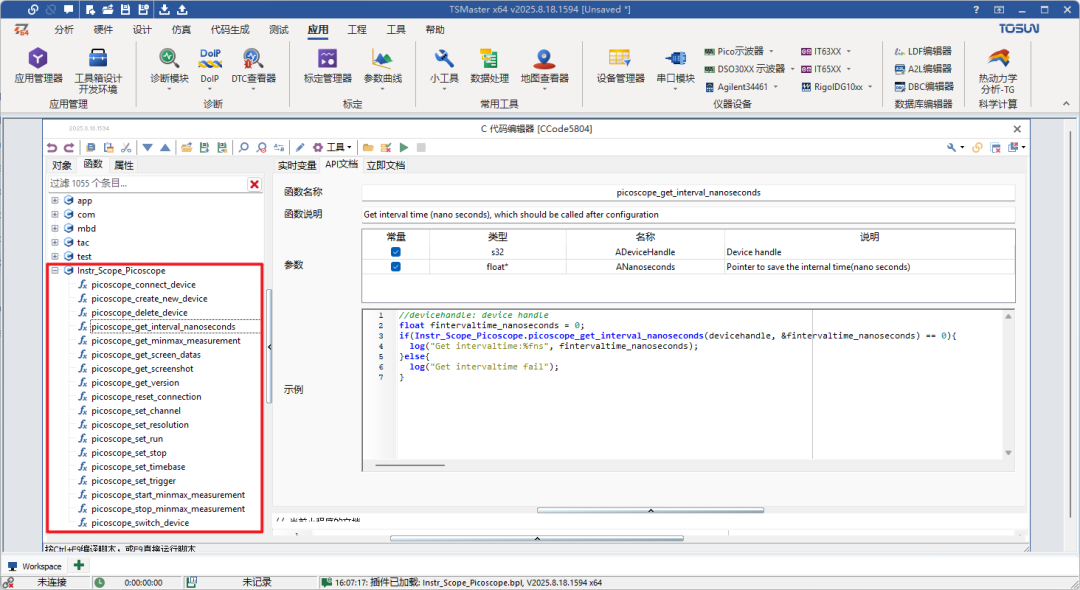1080x590 pixels.
Task: Open the 仿真 ribbon tab
Action: click(181, 30)
